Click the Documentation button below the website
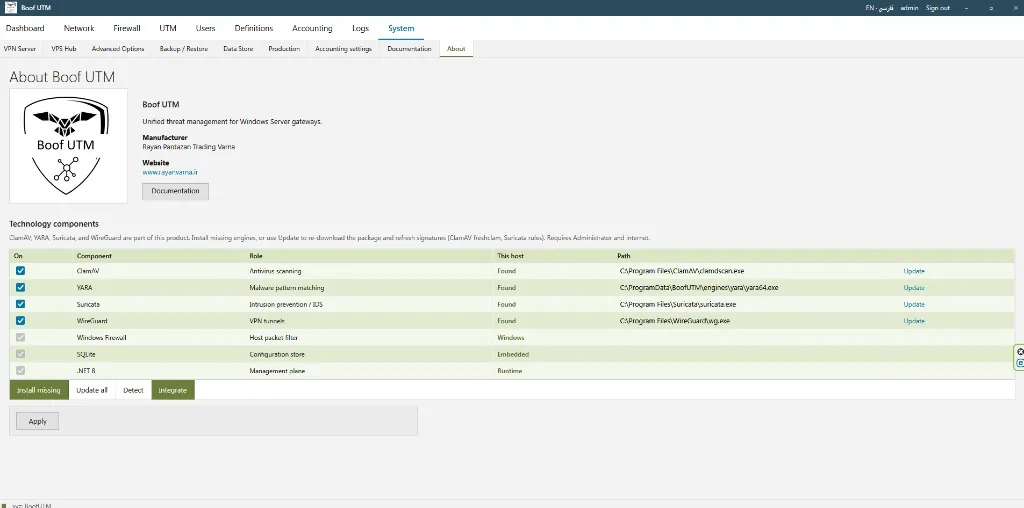This screenshot has height=508, width=1024. [x=175, y=191]
